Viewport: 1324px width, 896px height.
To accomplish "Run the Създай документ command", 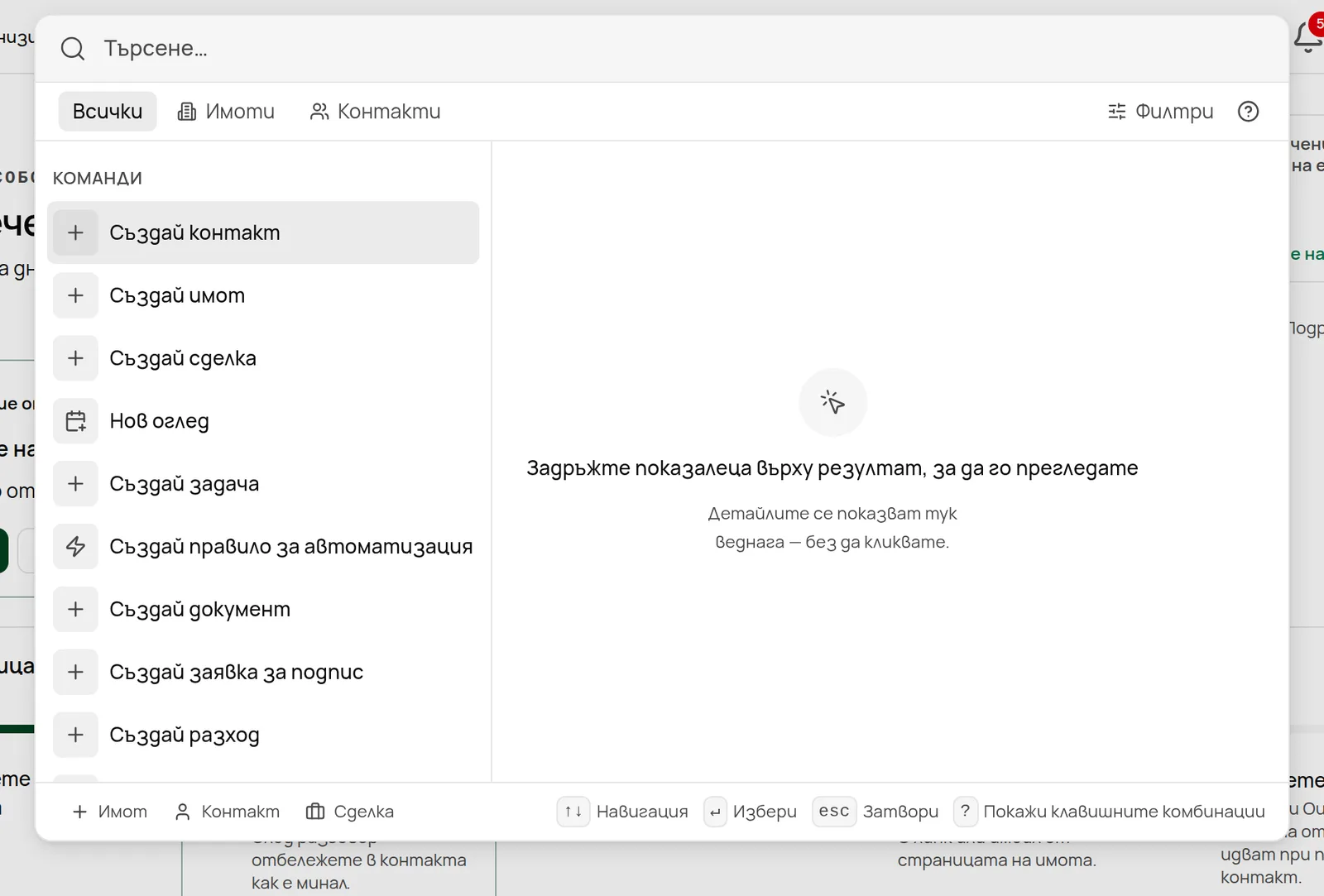I will click(263, 610).
